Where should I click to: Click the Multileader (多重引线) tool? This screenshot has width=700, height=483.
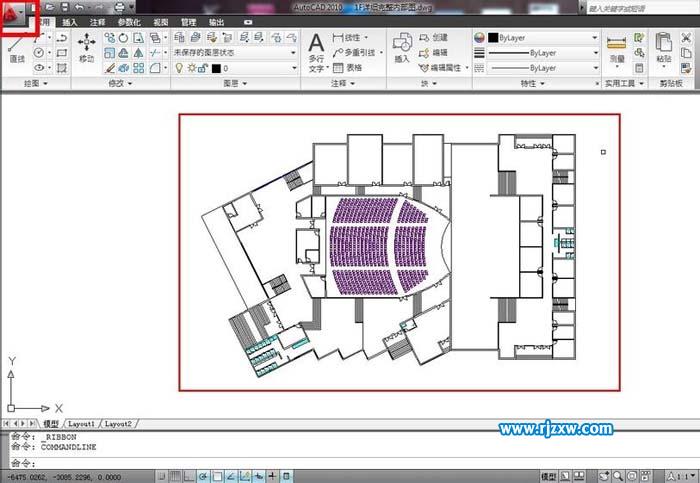[354, 53]
